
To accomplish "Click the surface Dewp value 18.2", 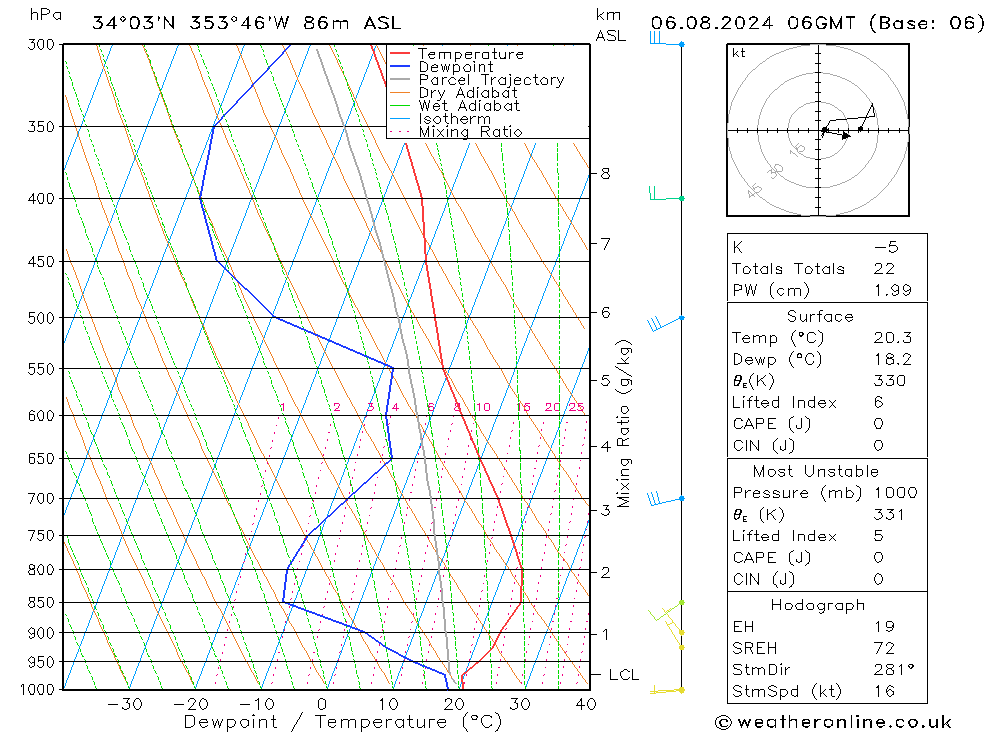I will pyautogui.click(x=893, y=359).
